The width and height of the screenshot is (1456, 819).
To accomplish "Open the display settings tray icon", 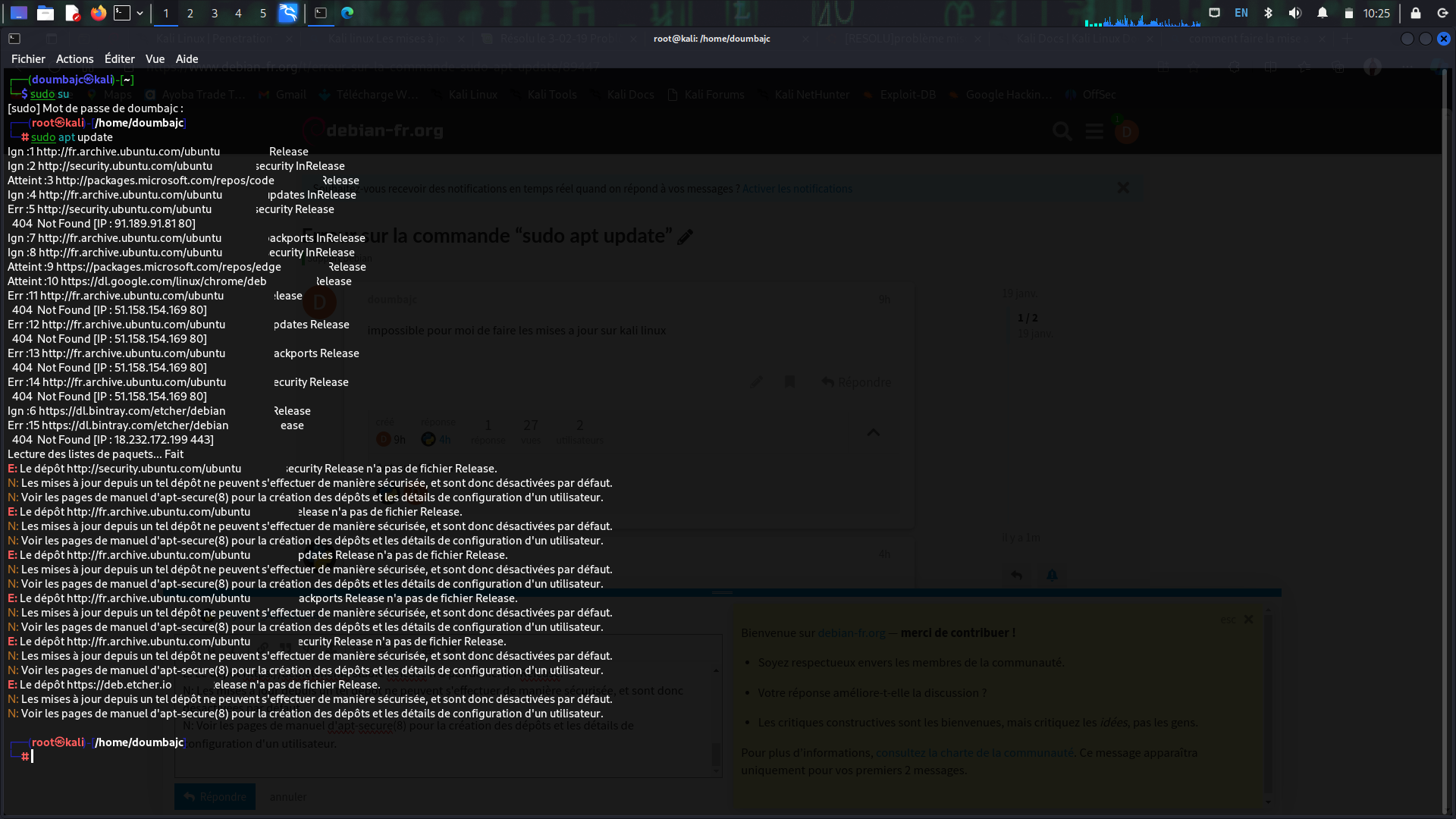I will pos(1214,13).
